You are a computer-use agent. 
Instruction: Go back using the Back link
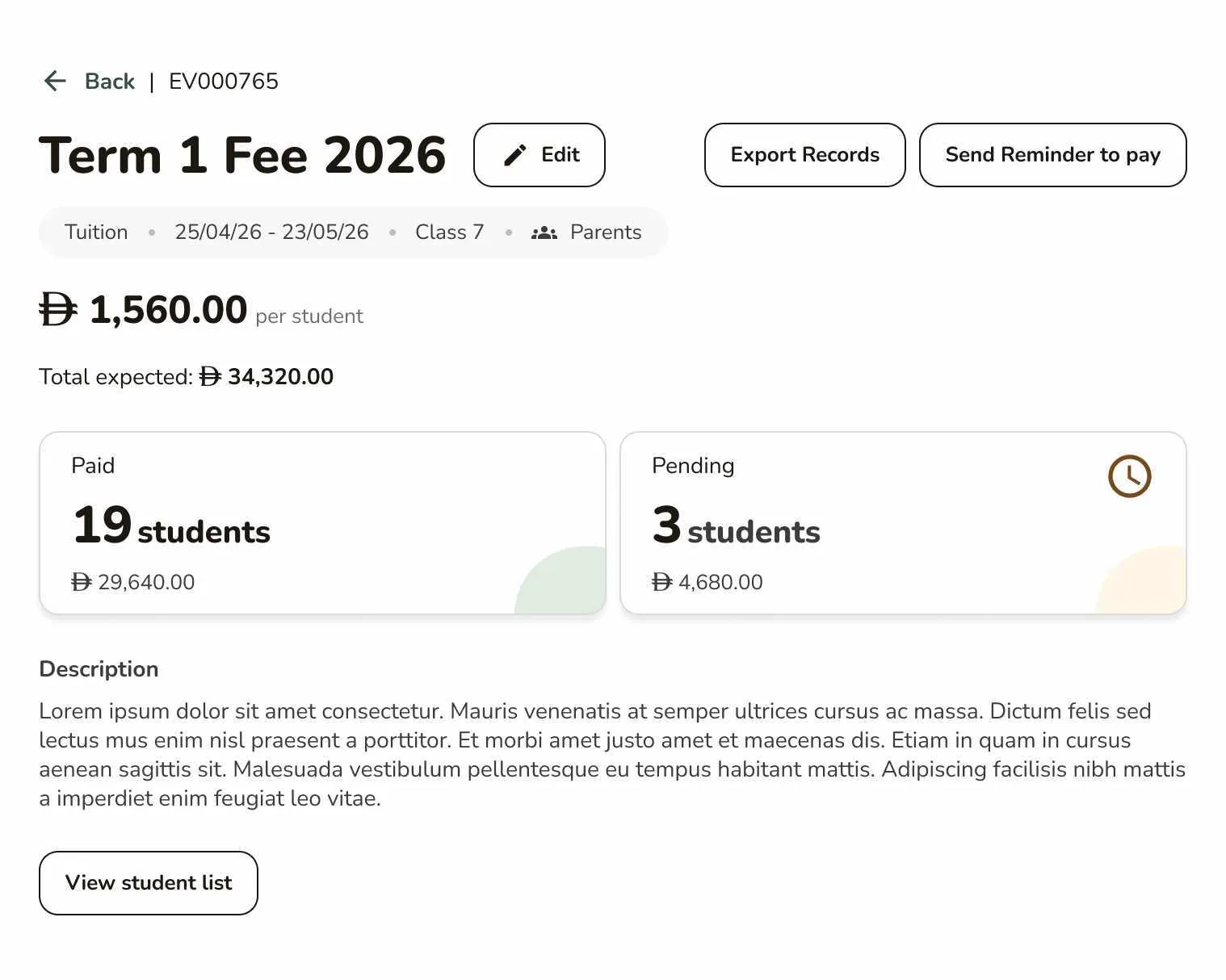click(110, 82)
